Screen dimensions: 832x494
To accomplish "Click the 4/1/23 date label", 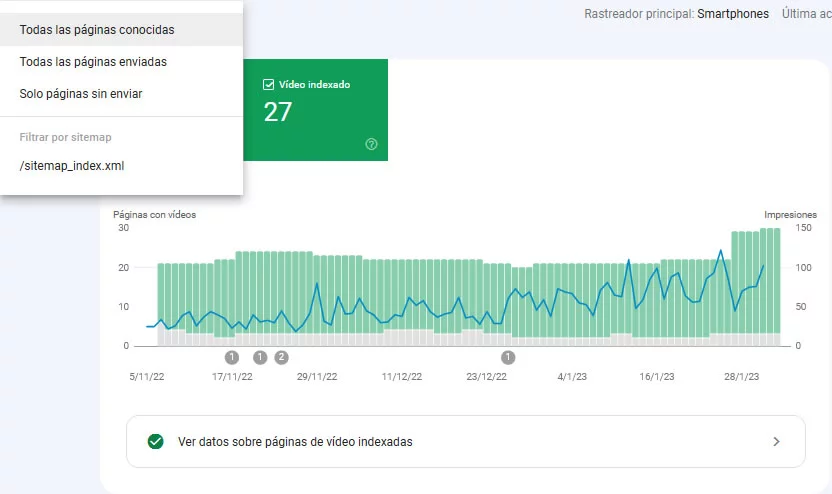I will (572, 376).
